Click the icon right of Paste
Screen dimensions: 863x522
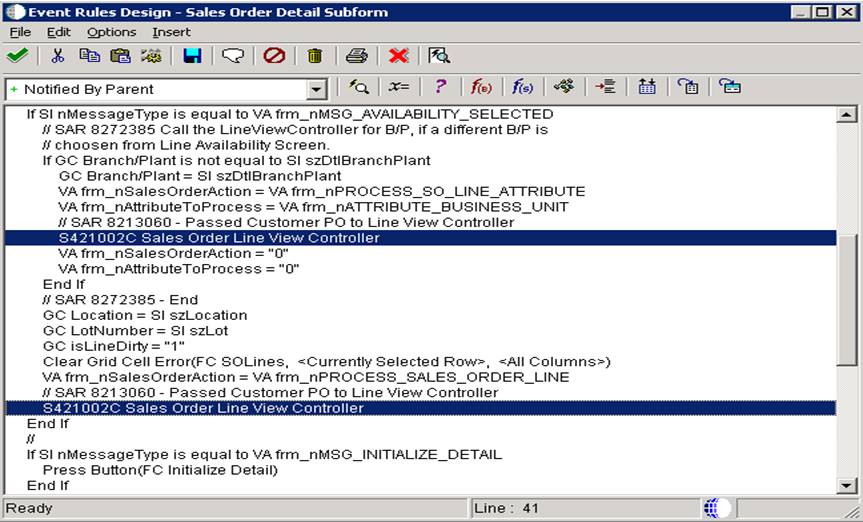[x=151, y=56]
